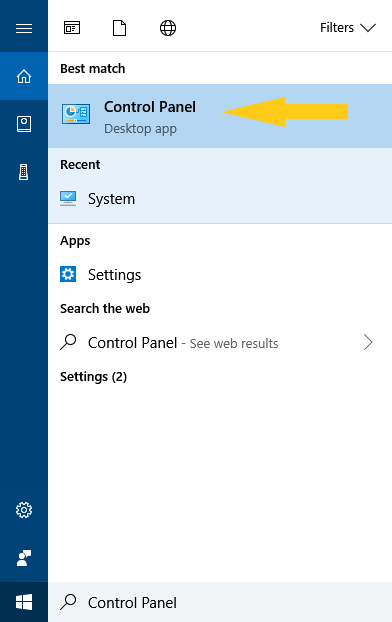
Task: Open the Control Panel best match
Action: point(220,116)
